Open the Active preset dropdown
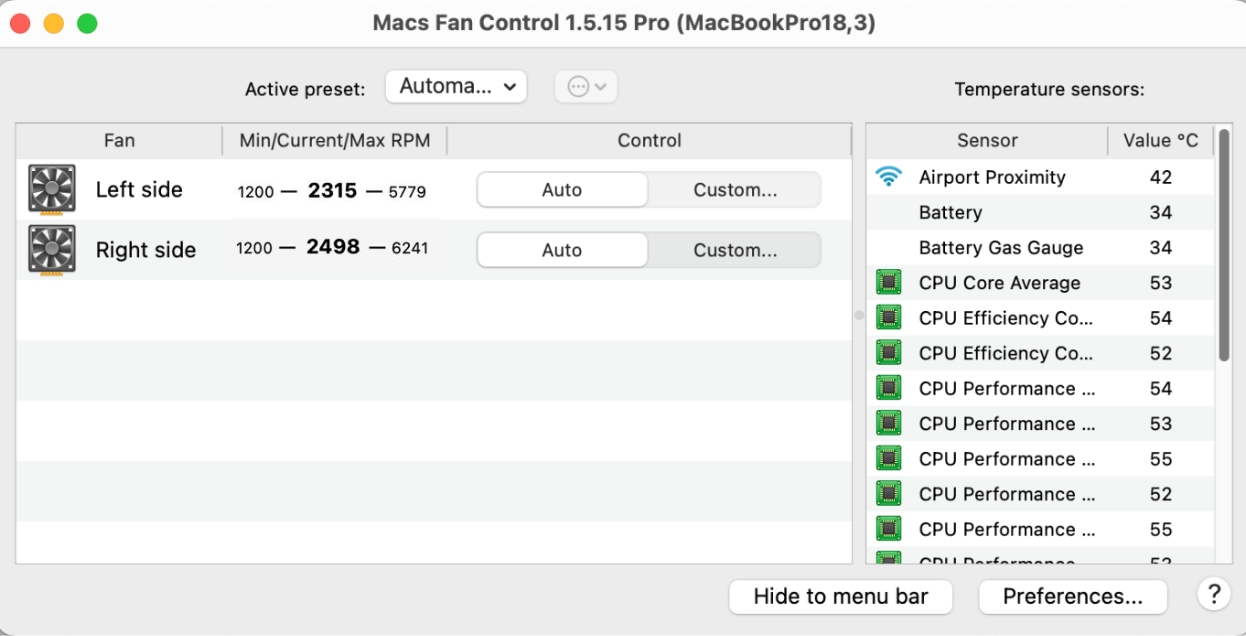Screen dimensions: 1246x636 pyautogui.click(x=456, y=87)
